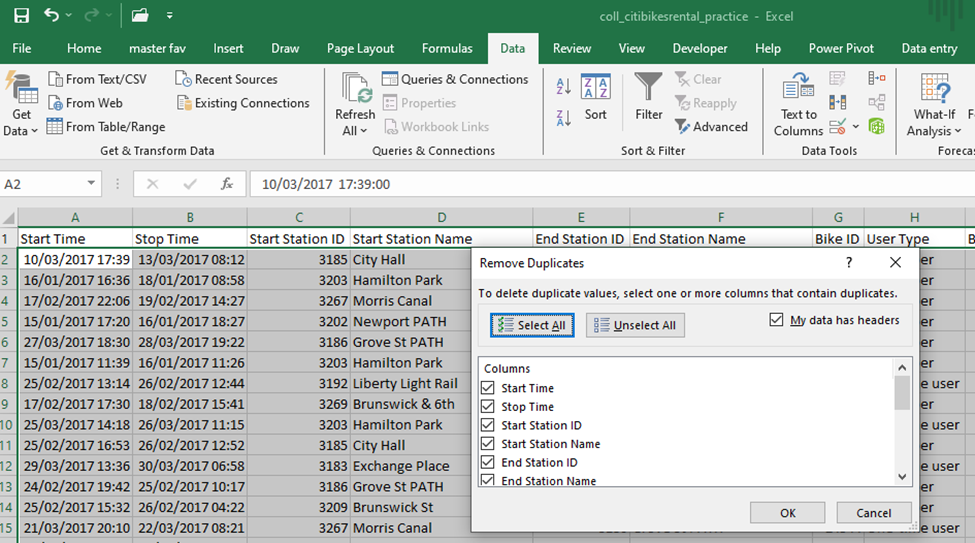Click Queries & Connections icon
The height and width of the screenshot is (543, 975).
coord(389,79)
